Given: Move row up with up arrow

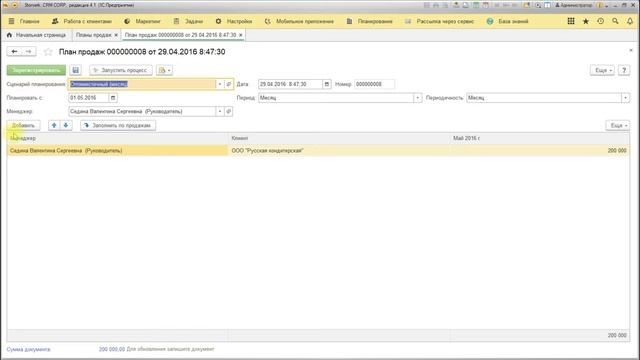Looking at the screenshot, I should point(54,125).
